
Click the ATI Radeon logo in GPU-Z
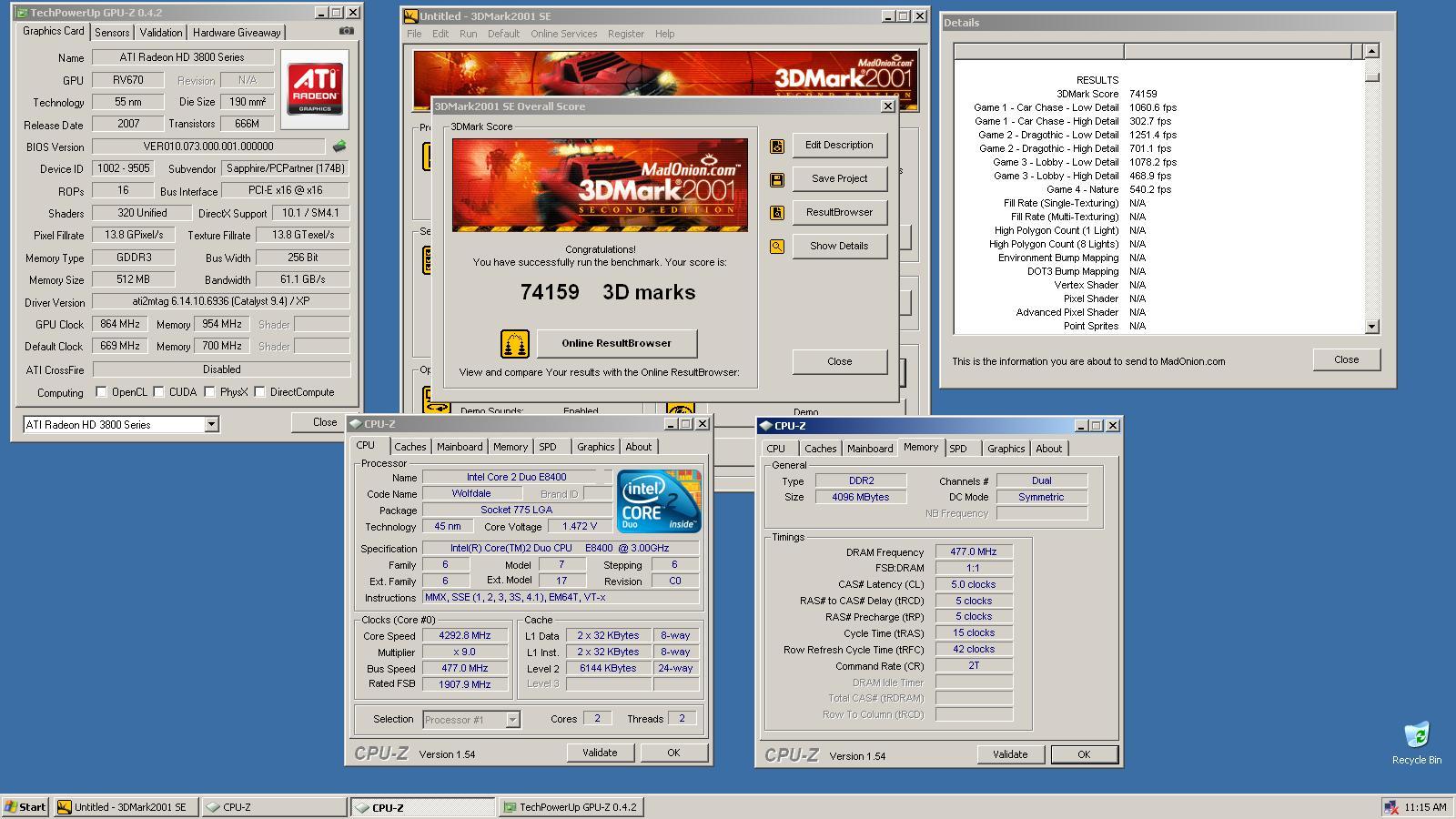[315, 88]
